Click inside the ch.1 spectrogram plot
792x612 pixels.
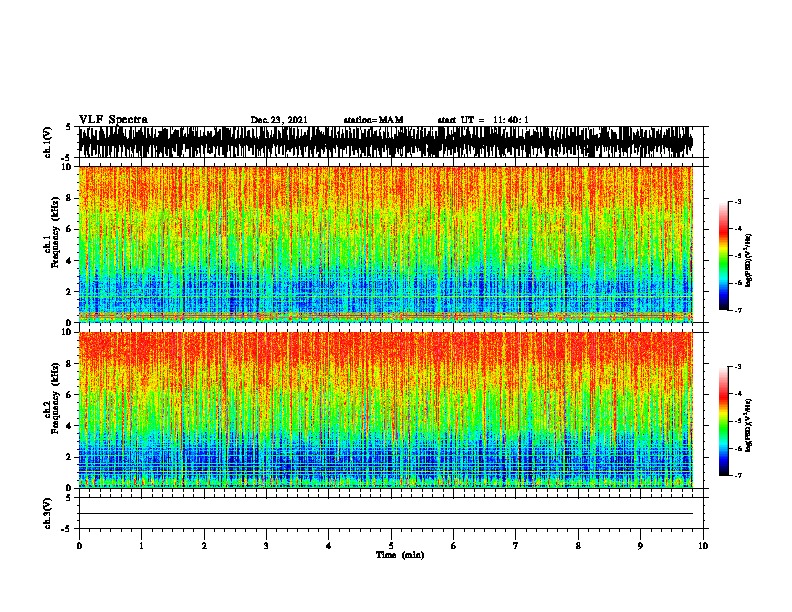(x=386, y=244)
